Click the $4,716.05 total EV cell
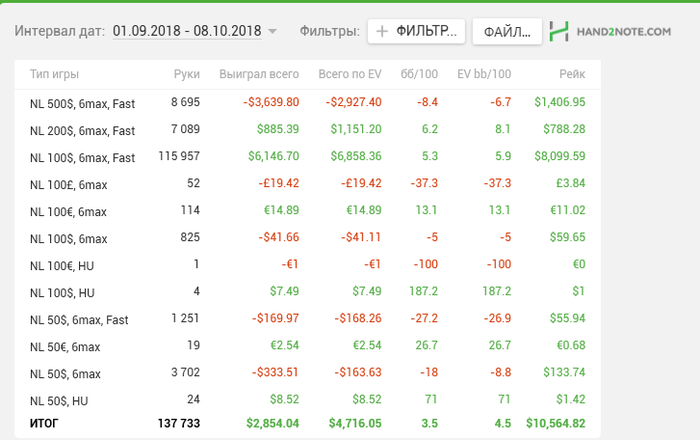 click(355, 423)
